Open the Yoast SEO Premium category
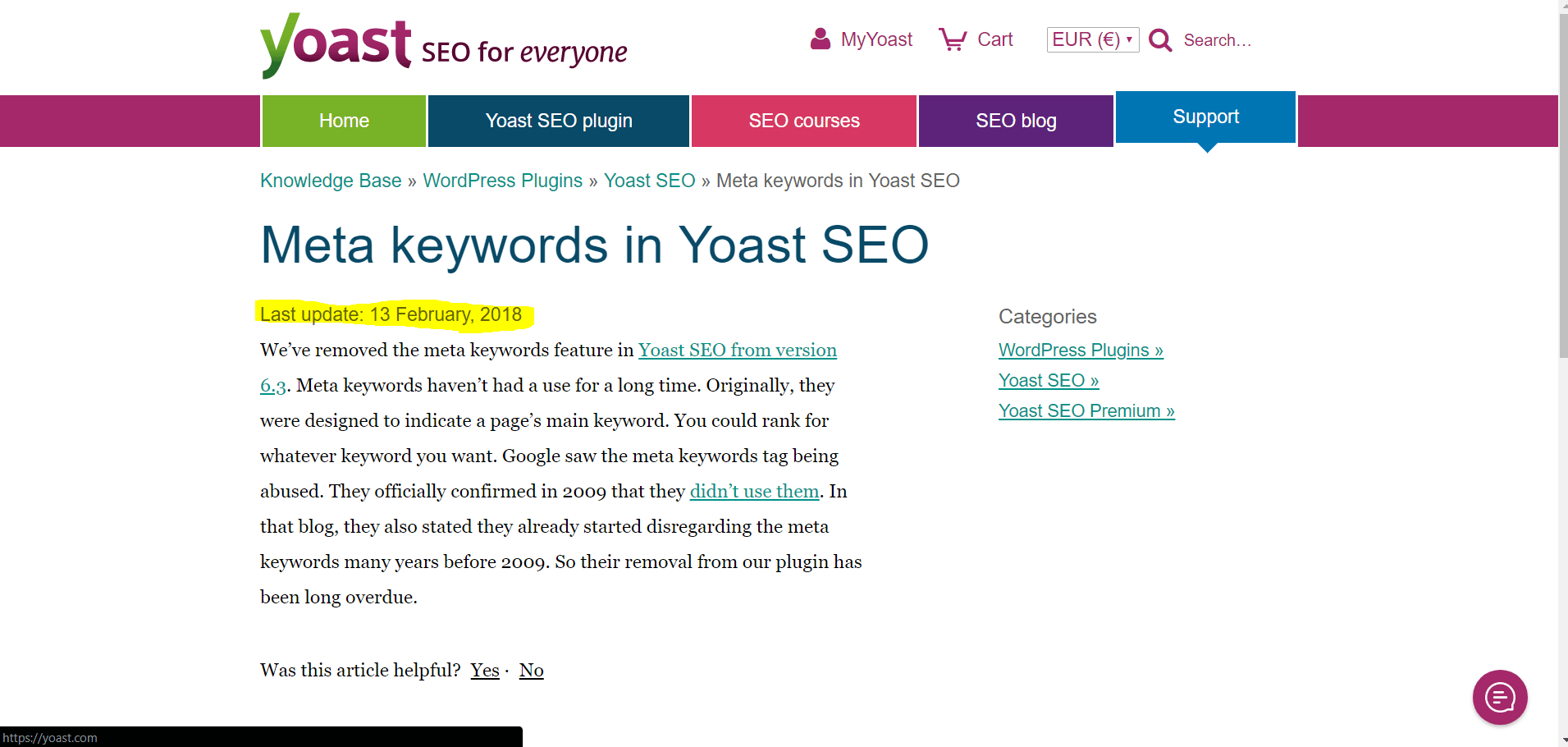The width and height of the screenshot is (1568, 747). [x=1086, y=410]
